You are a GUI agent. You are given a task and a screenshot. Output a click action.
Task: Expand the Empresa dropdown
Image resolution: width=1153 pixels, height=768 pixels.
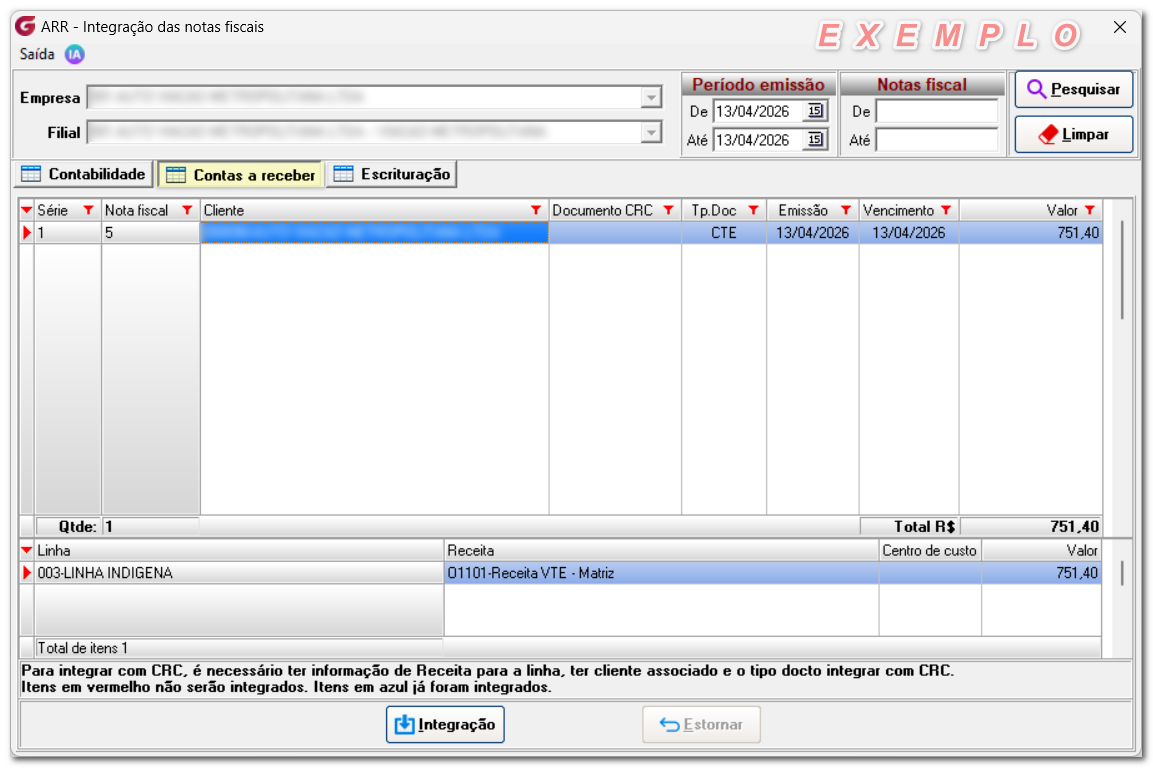pyautogui.click(x=651, y=97)
